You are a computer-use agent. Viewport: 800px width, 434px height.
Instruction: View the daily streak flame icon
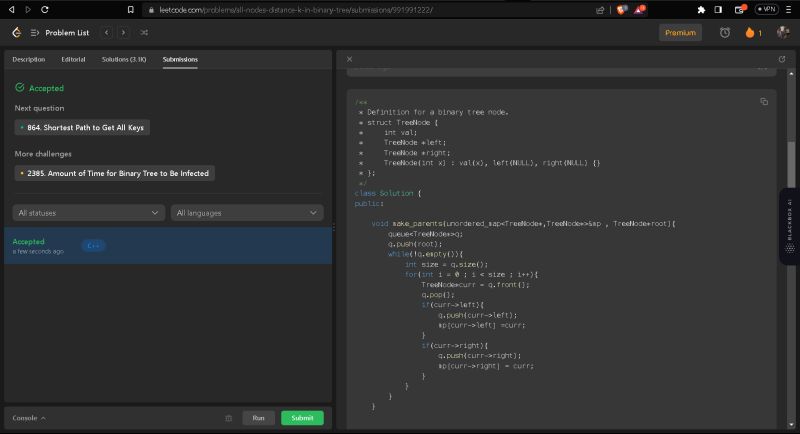click(x=749, y=33)
